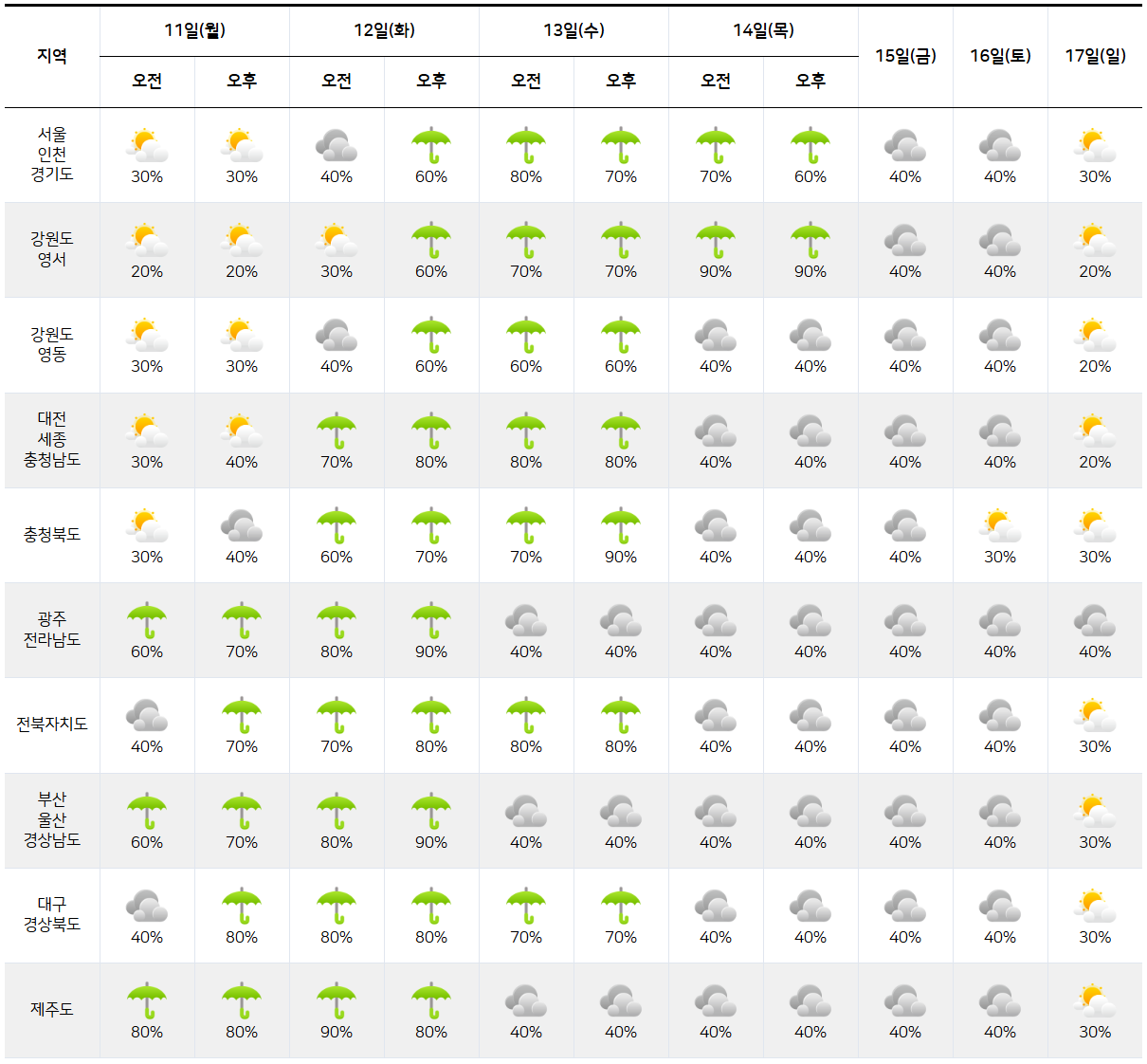The height and width of the screenshot is (1064, 1147).
Task: Click the cloudy icon for 부산 13일 오전
Action: coord(526,812)
